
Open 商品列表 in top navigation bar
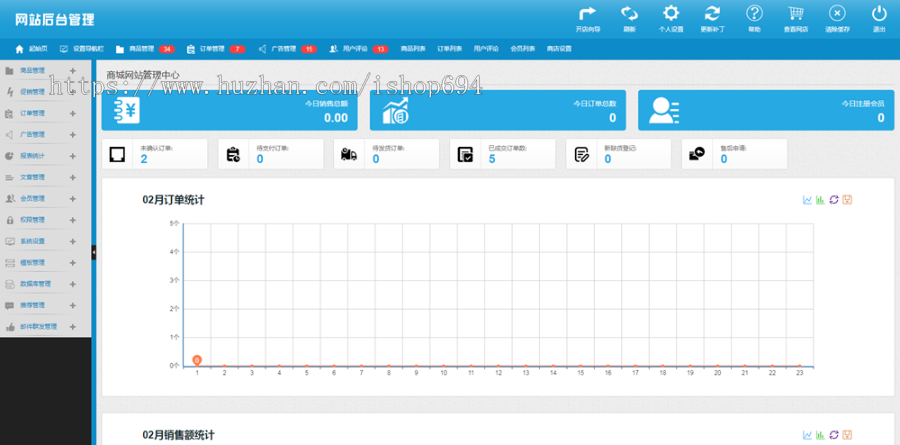click(413, 48)
